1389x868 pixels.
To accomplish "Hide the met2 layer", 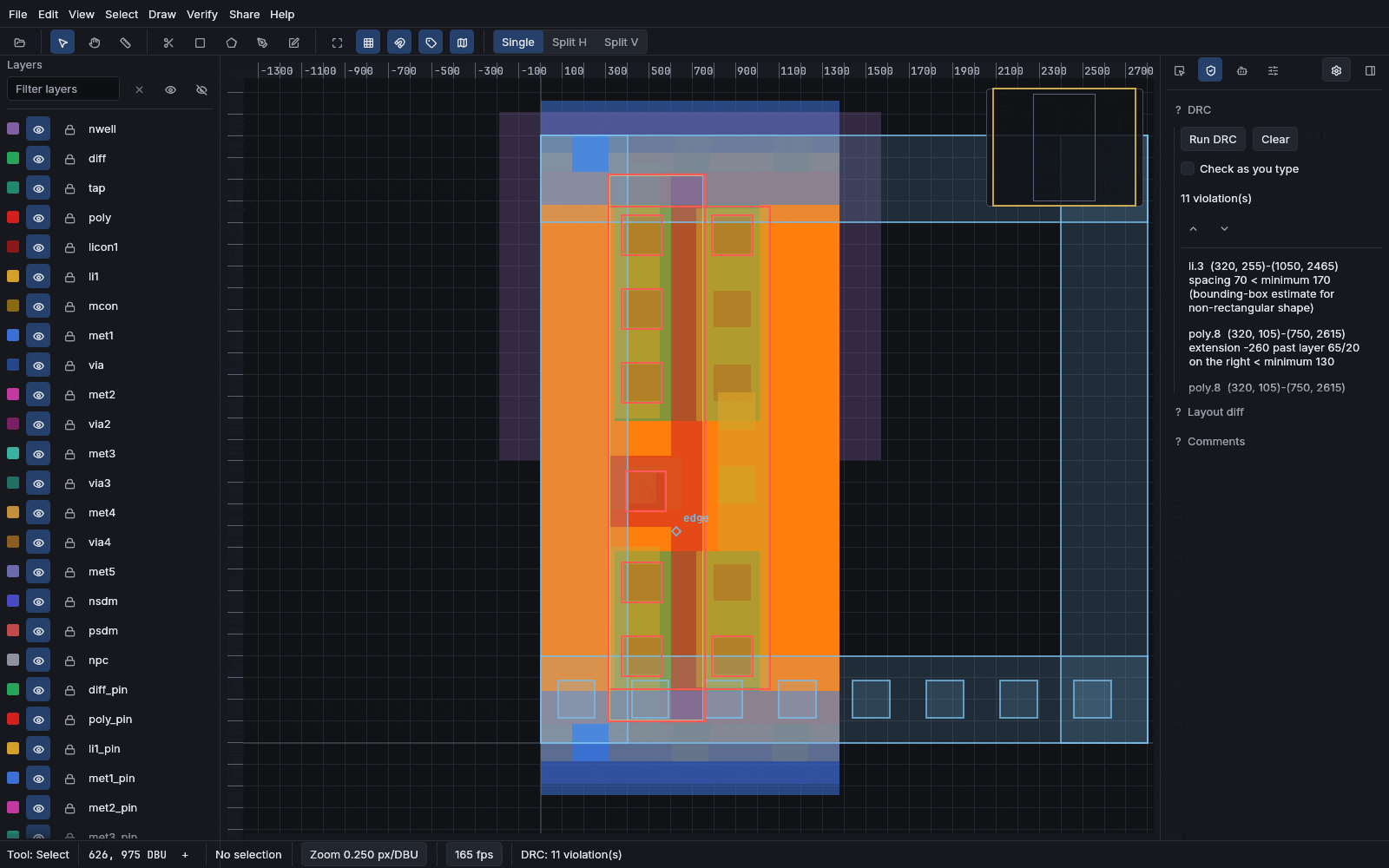I will [x=38, y=395].
